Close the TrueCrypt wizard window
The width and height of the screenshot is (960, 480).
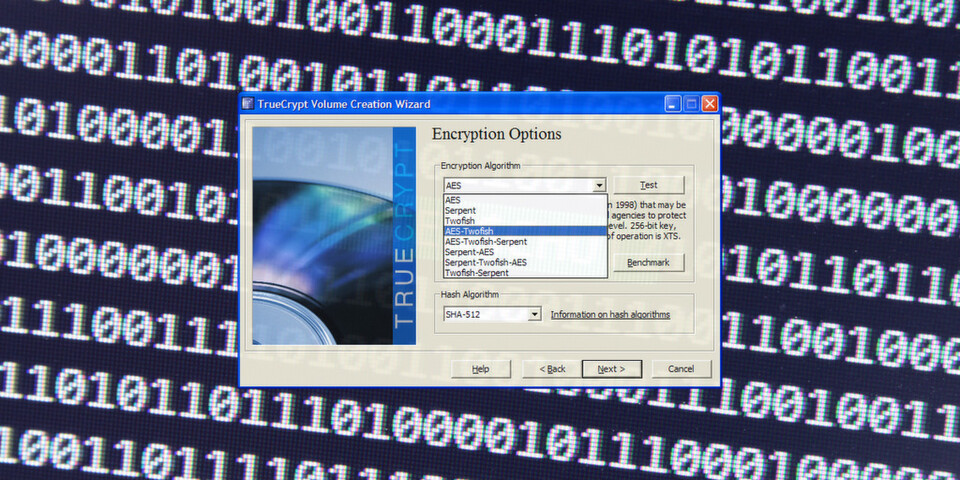tap(710, 104)
